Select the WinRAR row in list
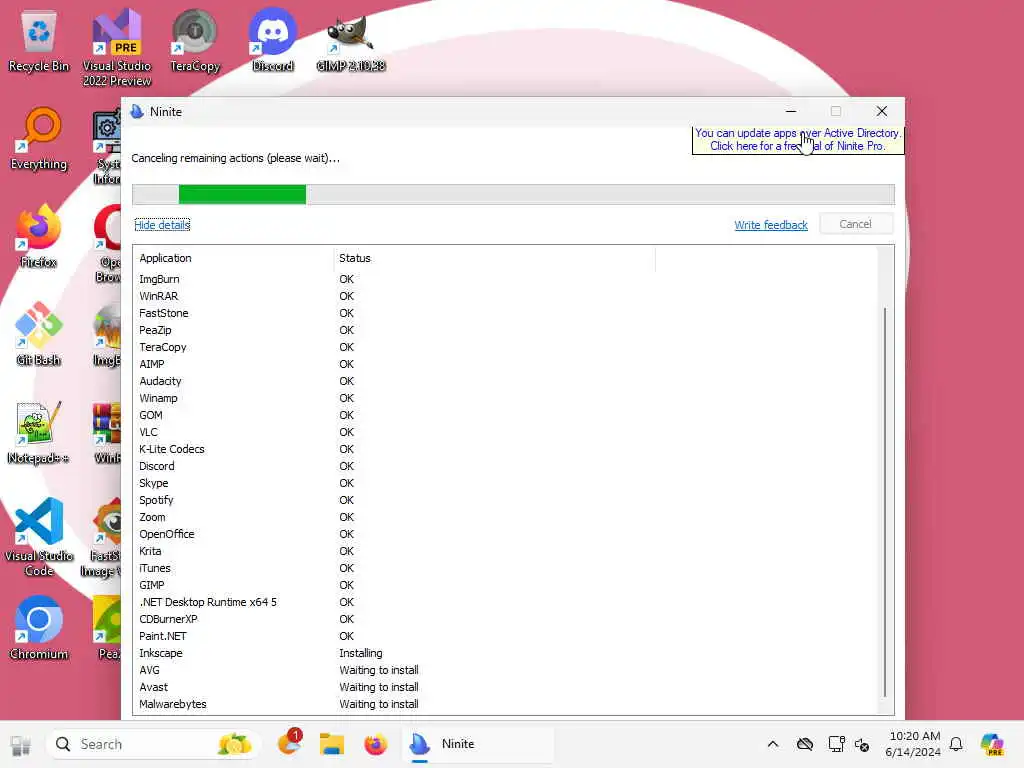The width and height of the screenshot is (1024, 768). 505,296
